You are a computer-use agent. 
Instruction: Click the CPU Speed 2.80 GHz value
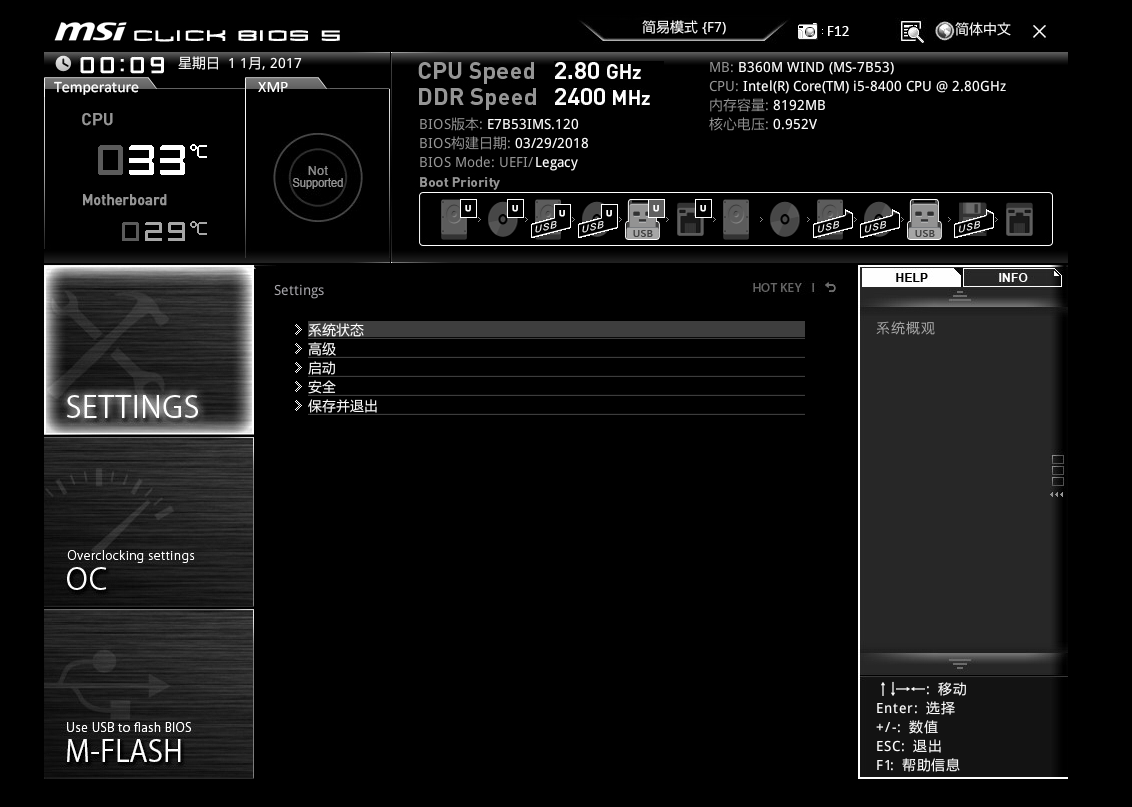tap(597, 71)
